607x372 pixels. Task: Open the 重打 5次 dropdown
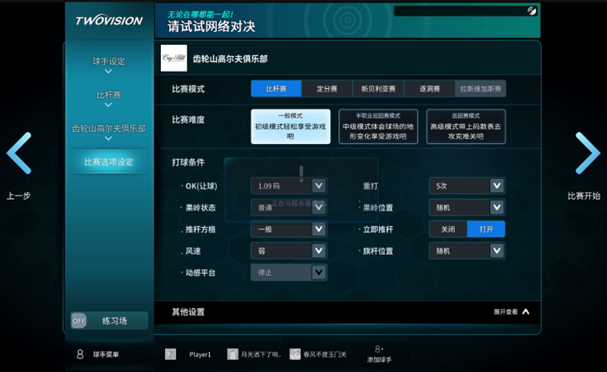tap(467, 186)
